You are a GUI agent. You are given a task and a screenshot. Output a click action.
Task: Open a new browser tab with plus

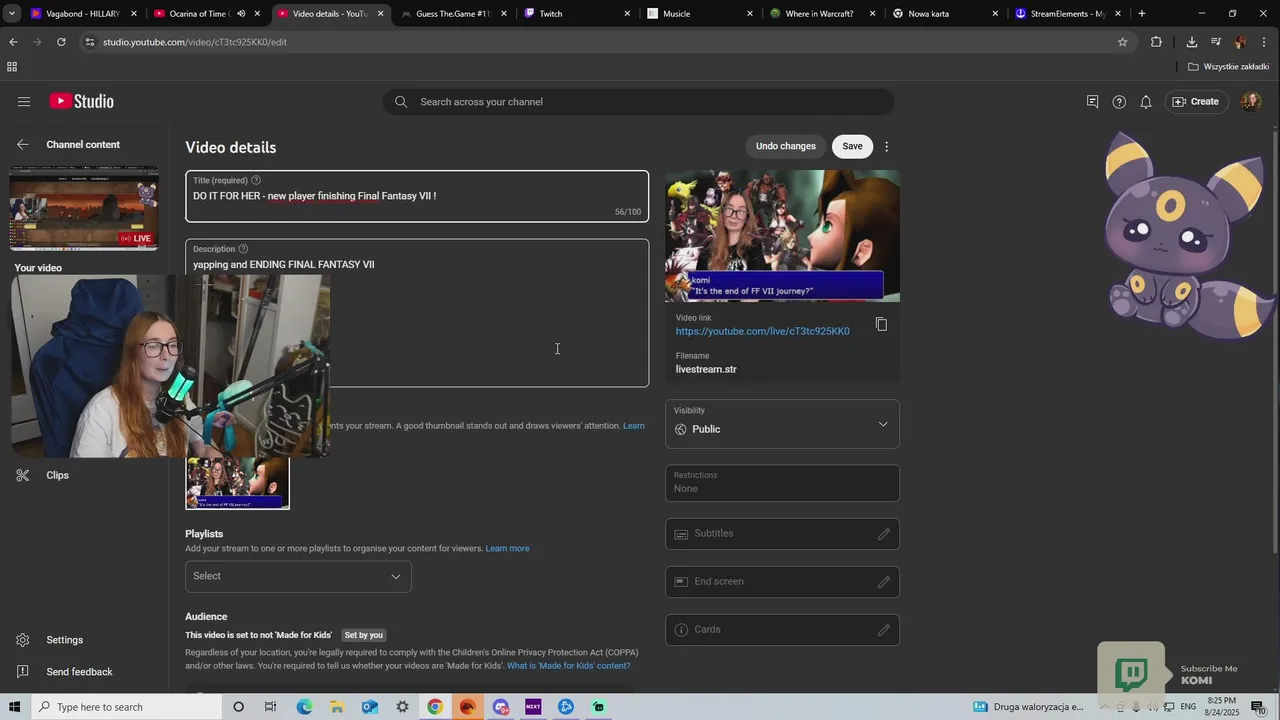pos(1142,14)
